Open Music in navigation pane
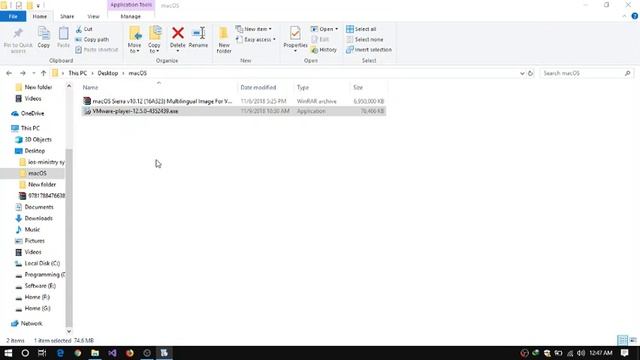The height and width of the screenshot is (360, 640). pos(32,230)
